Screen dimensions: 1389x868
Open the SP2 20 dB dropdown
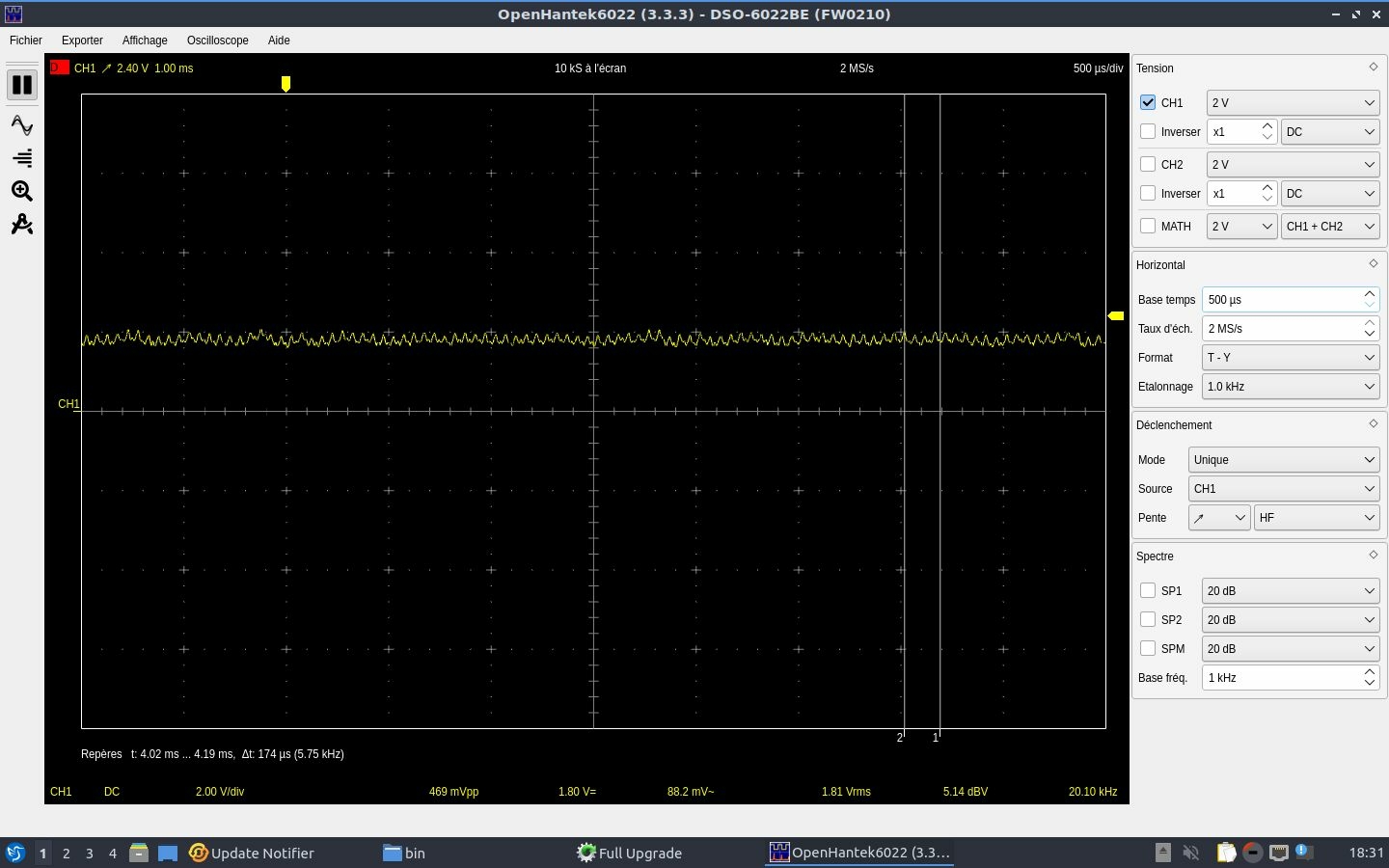(1291, 619)
